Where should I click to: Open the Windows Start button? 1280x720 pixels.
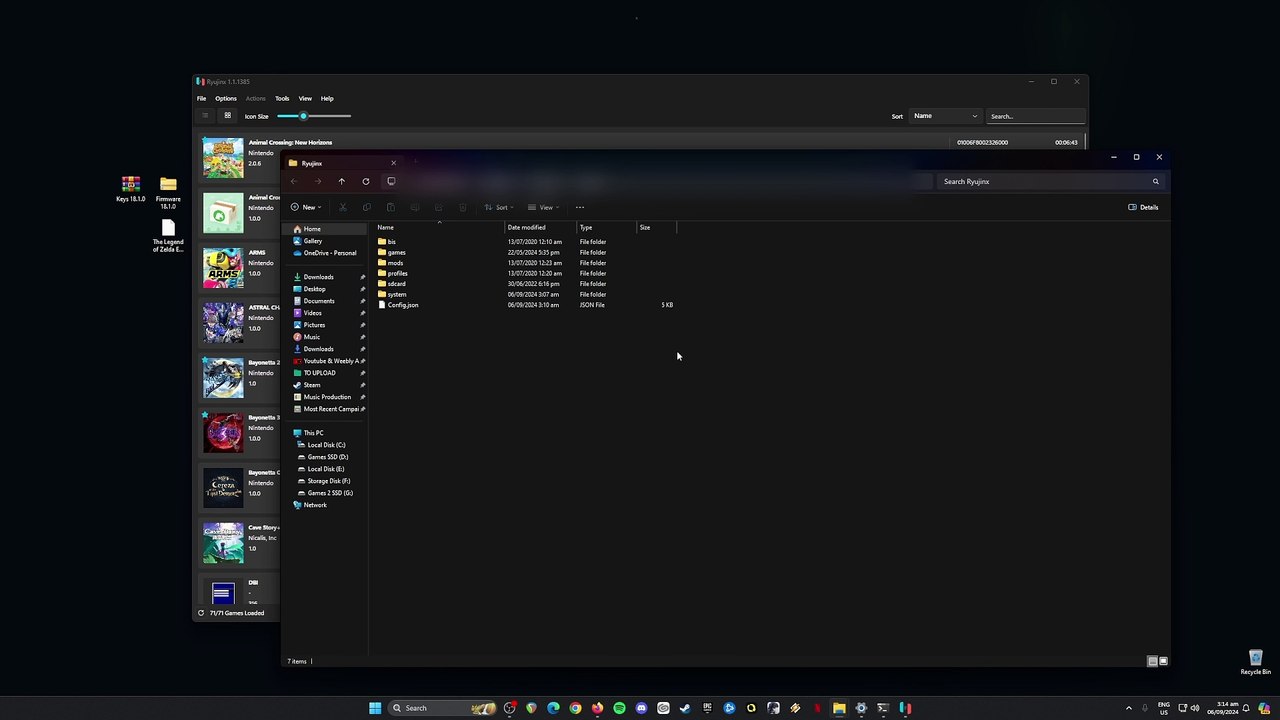(375, 708)
